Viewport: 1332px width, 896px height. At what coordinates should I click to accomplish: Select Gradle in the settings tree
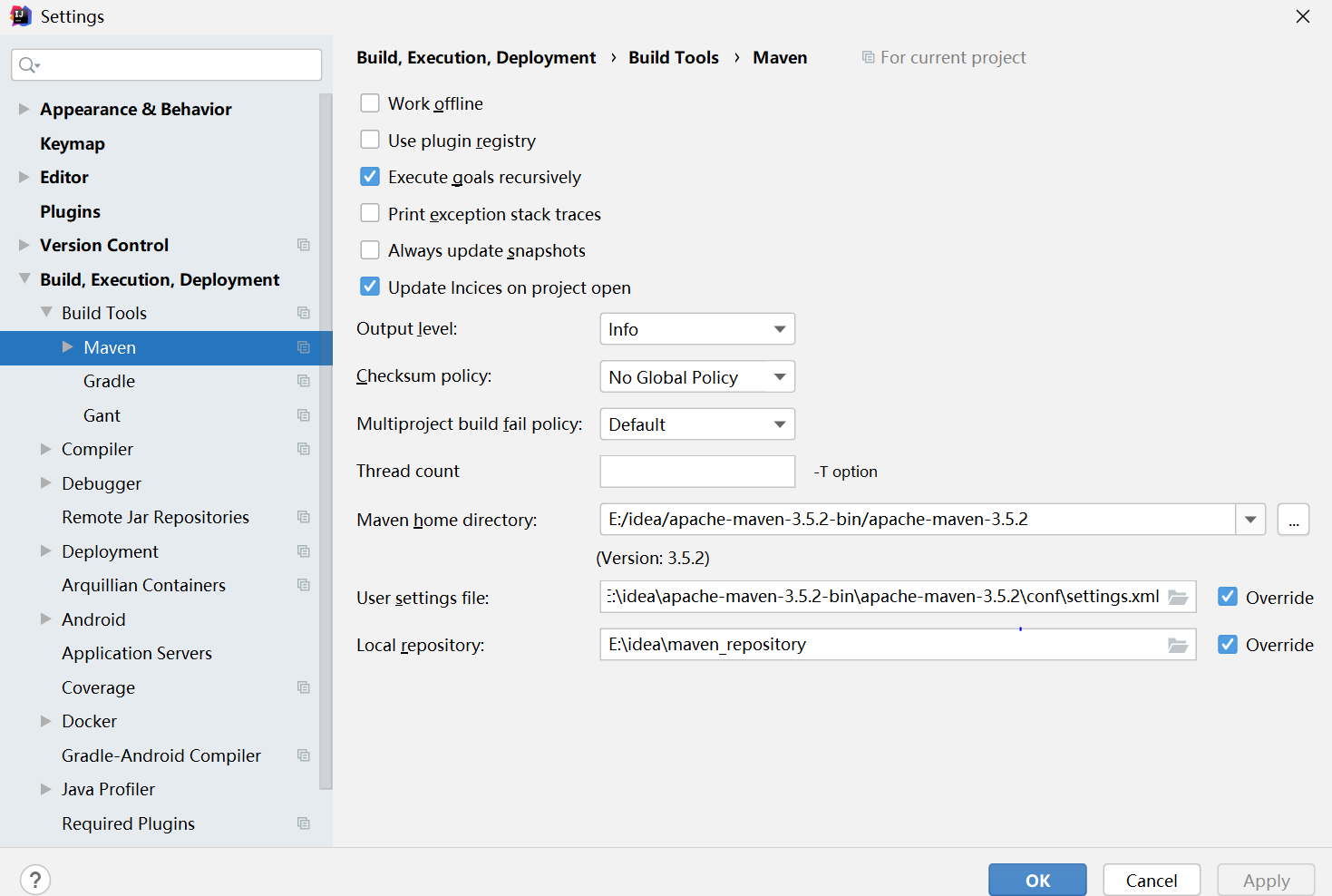point(109,381)
